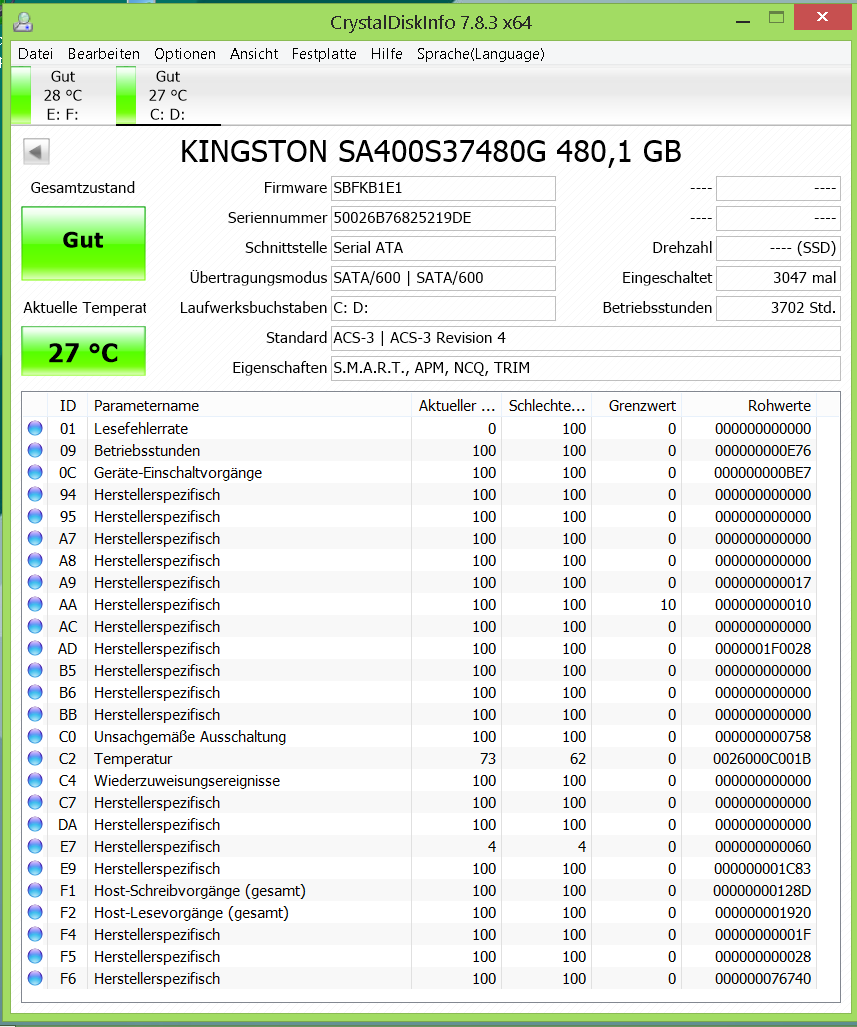Screen dimensions: 857x1027
Task: Click the status dot for attribute ID AA
Action: 35,605
